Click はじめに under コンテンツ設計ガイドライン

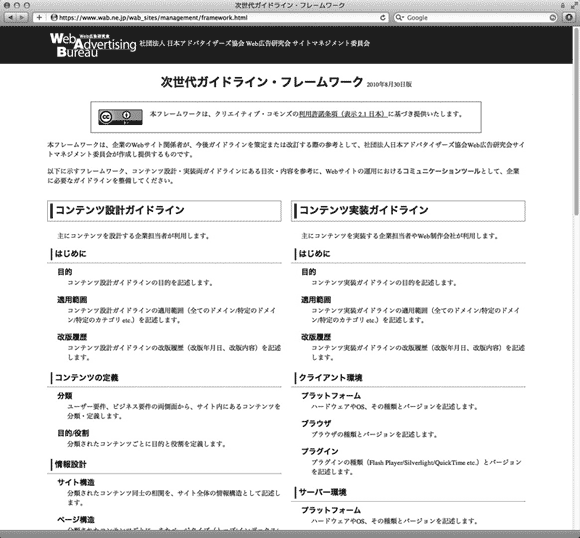coord(70,254)
